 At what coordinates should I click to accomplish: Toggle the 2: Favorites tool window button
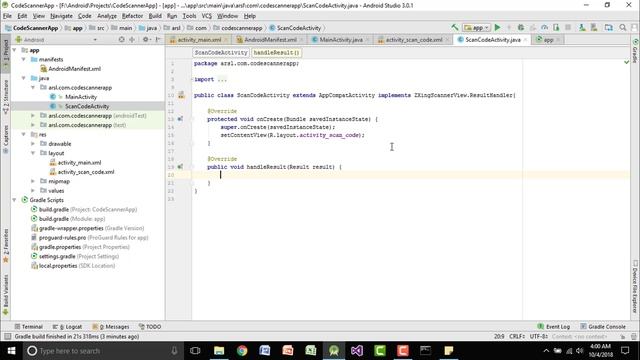pyautogui.click(x=6, y=246)
